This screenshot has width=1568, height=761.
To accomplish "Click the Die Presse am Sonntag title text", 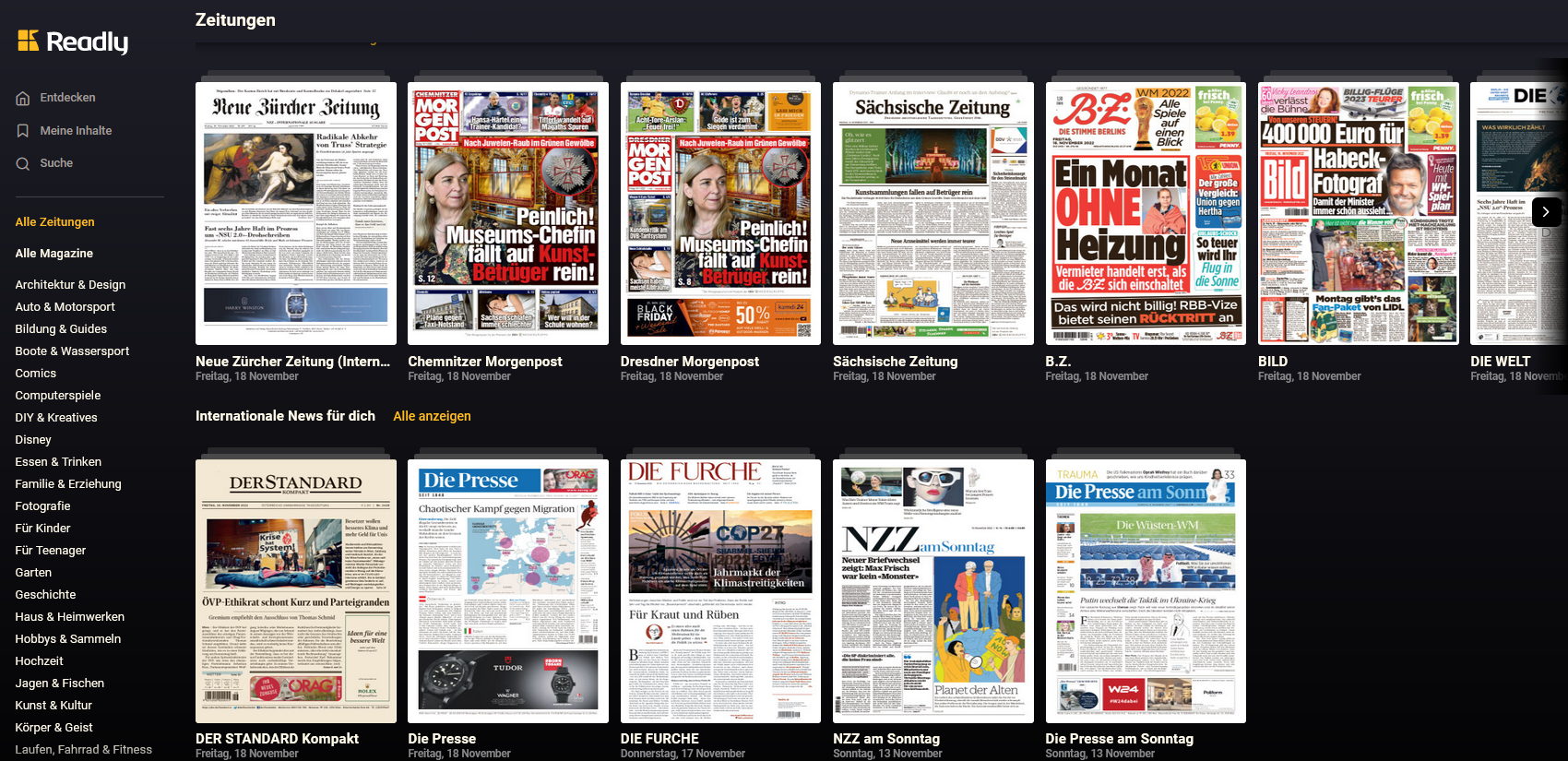I will pos(1120,739).
